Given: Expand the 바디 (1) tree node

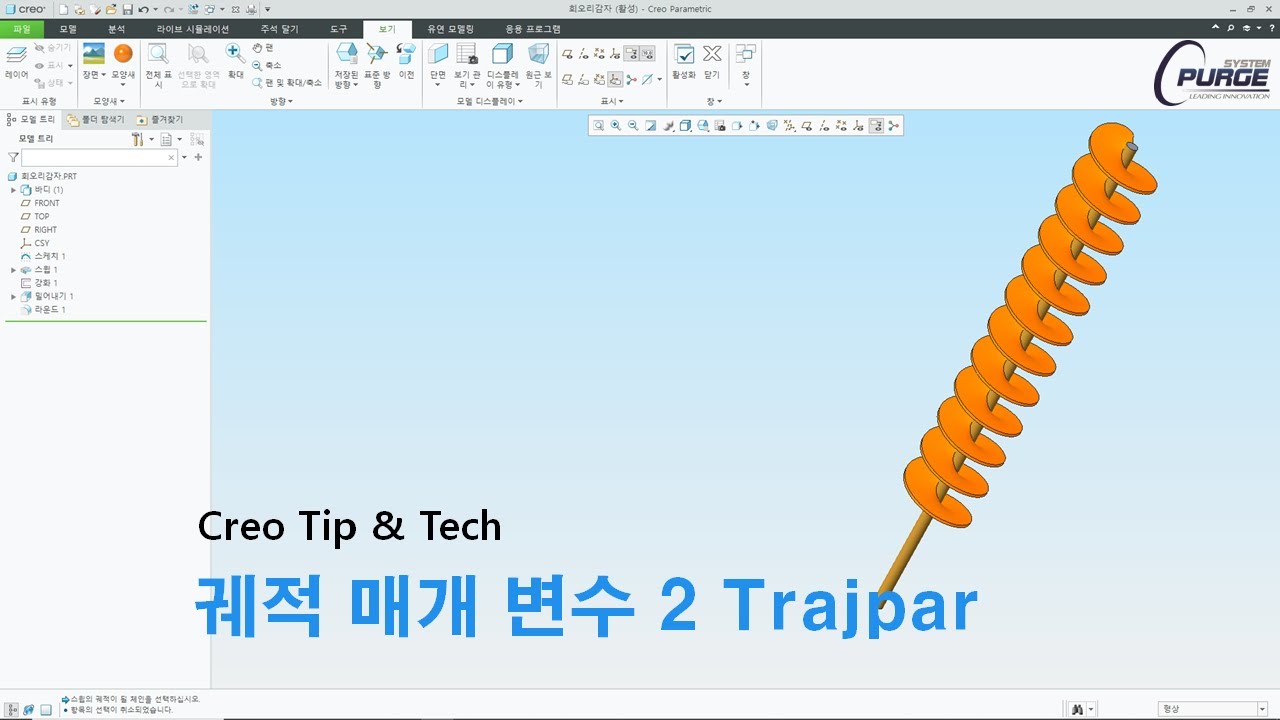Looking at the screenshot, I should [14, 190].
